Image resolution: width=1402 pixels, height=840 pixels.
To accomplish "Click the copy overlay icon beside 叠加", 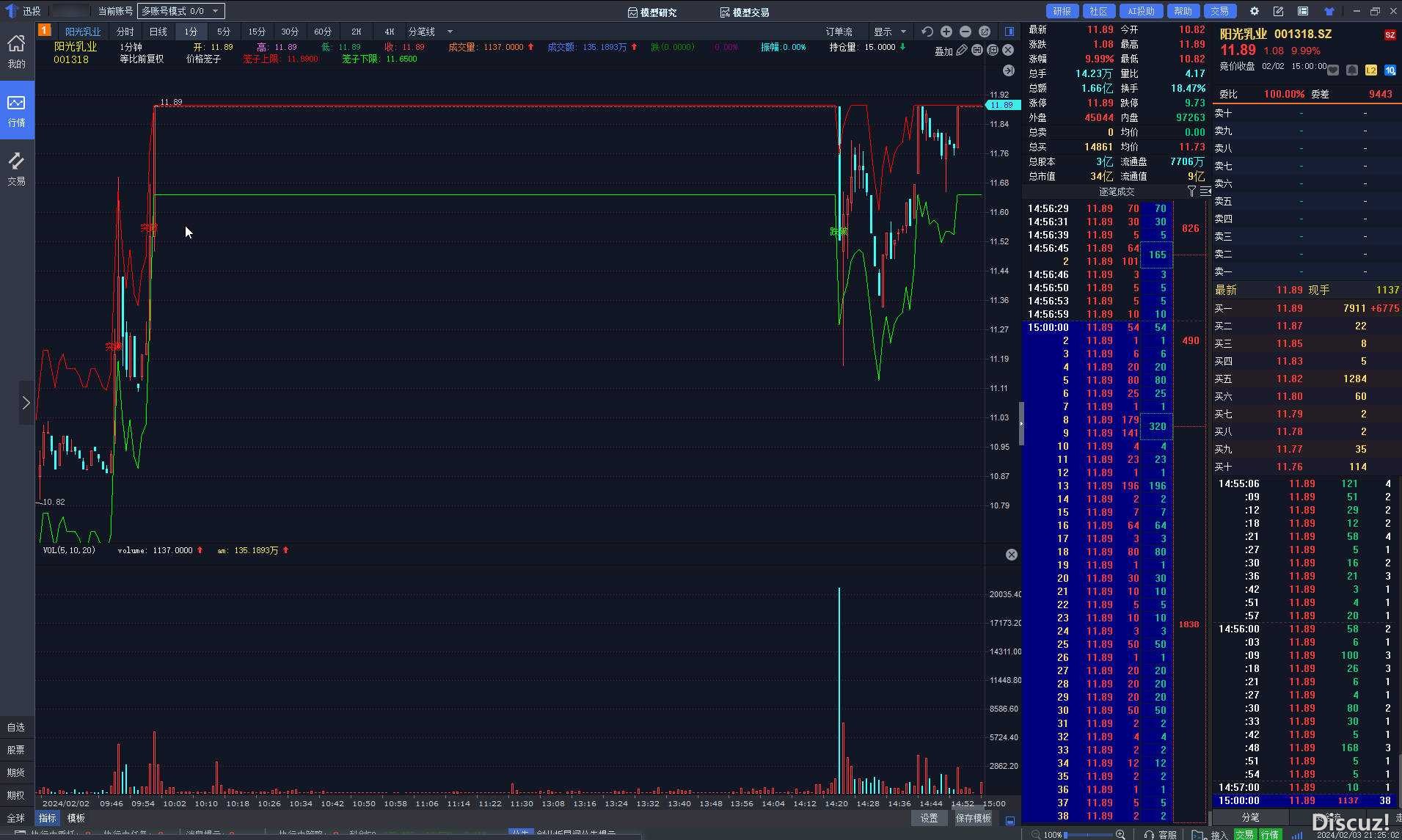I will [992, 50].
